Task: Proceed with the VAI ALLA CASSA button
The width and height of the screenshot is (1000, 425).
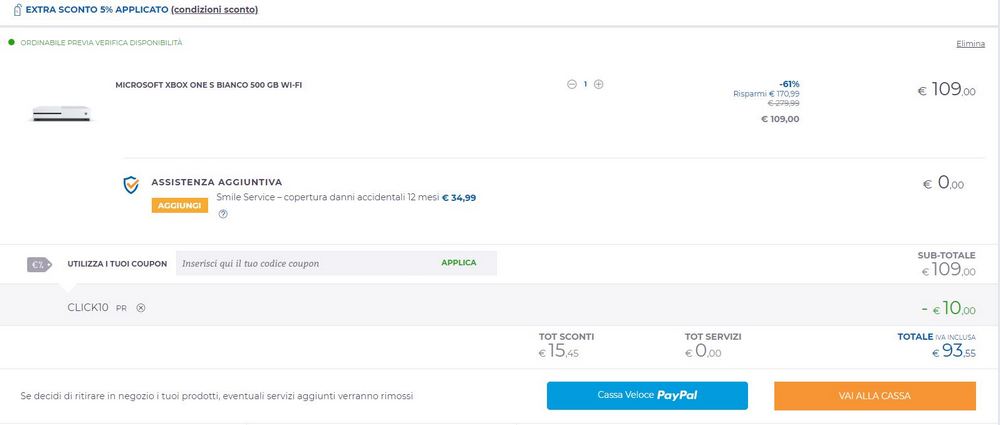Action: [874, 396]
